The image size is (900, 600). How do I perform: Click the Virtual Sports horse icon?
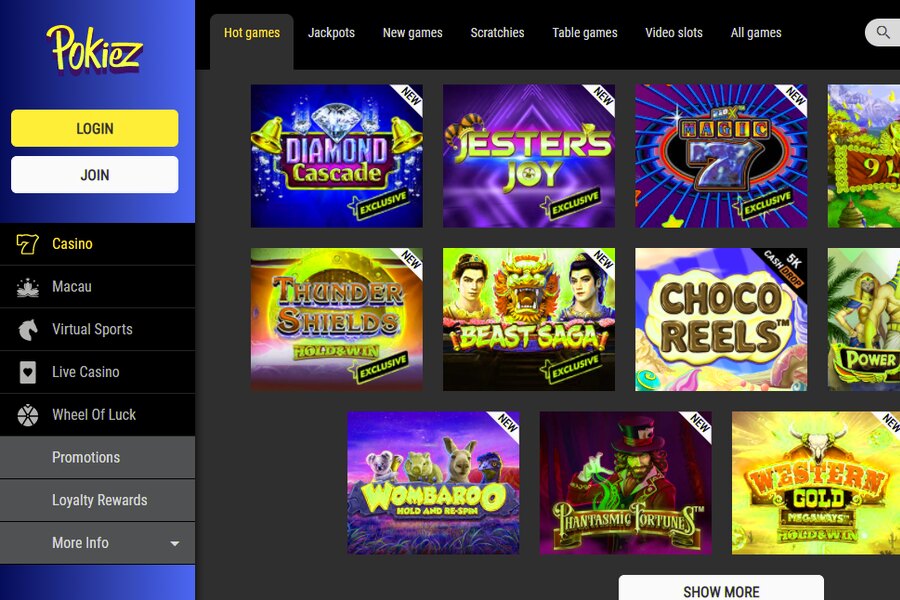[28, 330]
